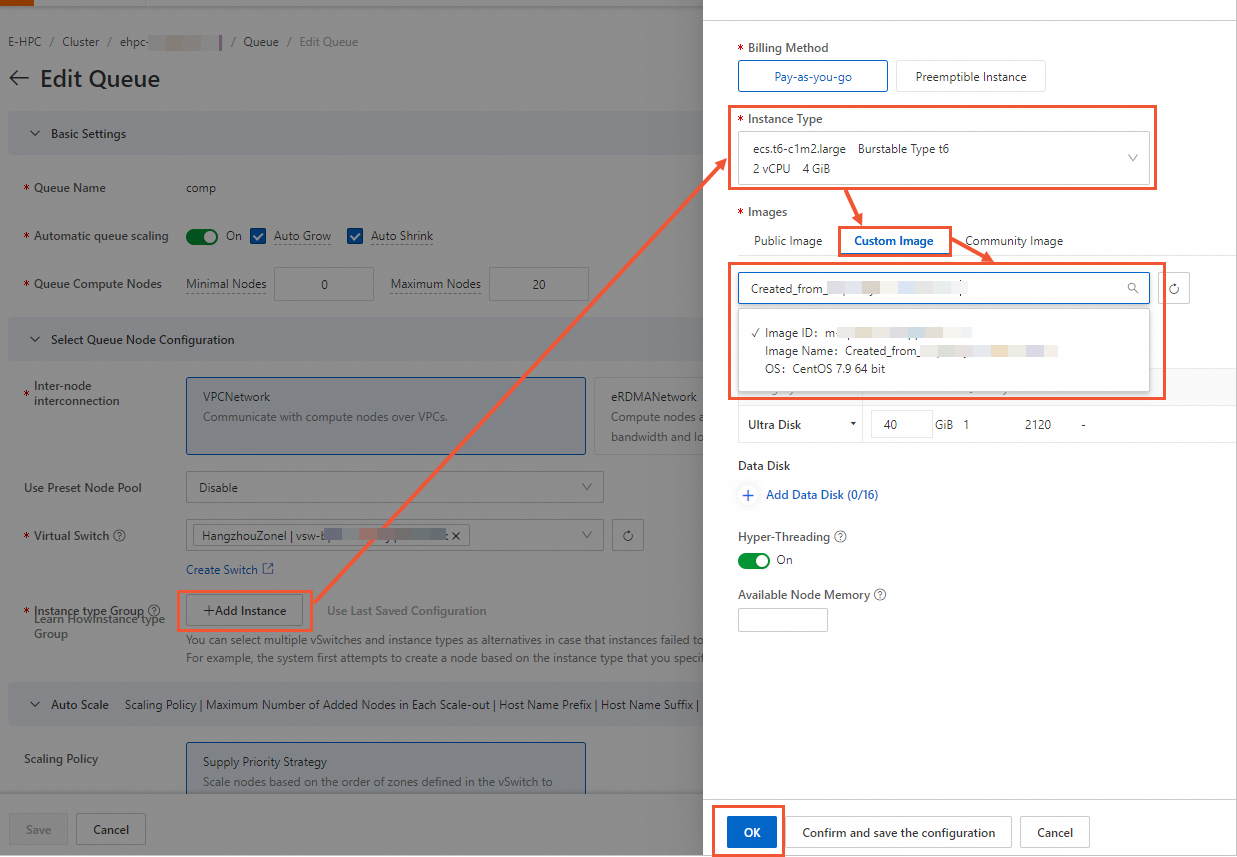1237x857 pixels.
Task: Open the Virtual Switch dropdown
Action: [x=395, y=536]
